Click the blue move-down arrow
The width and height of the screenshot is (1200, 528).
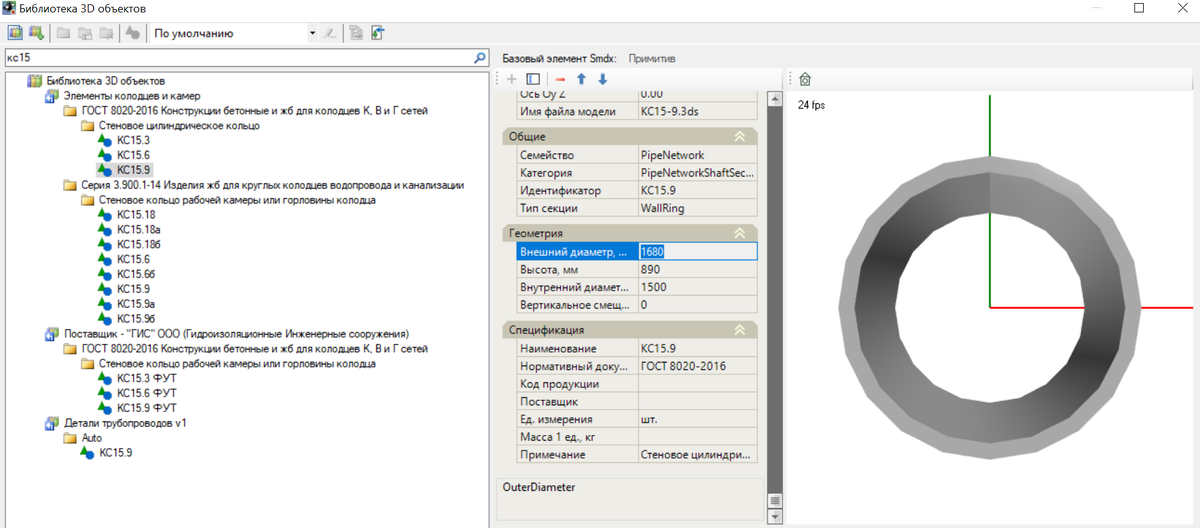(x=602, y=79)
